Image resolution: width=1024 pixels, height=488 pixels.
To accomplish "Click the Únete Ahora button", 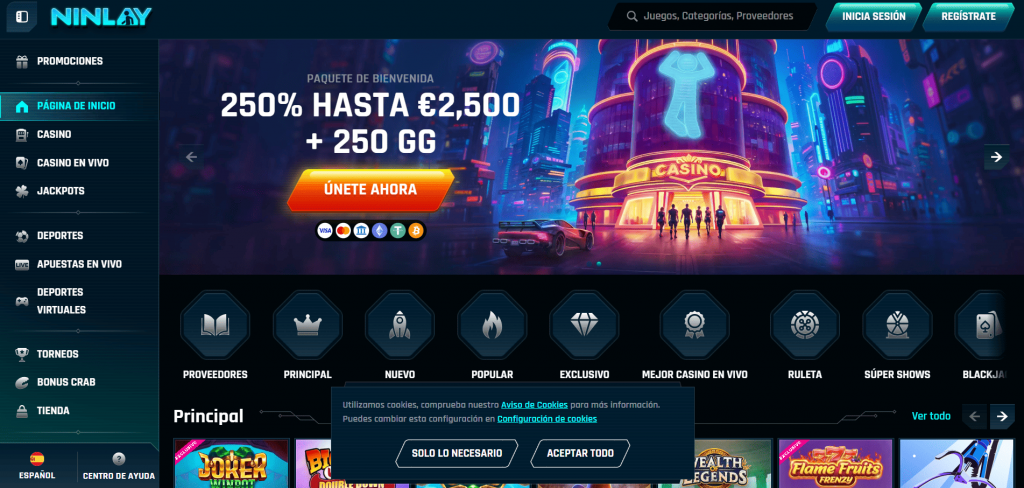I will [370, 190].
